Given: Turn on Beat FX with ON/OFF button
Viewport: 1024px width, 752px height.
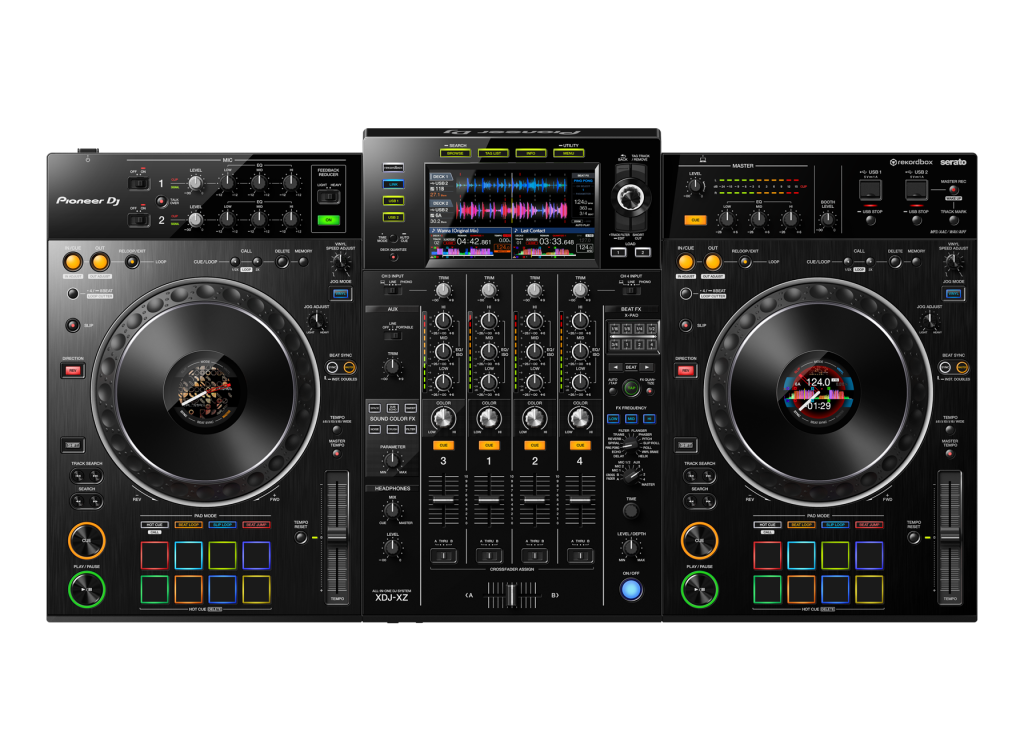Looking at the screenshot, I should (x=631, y=589).
